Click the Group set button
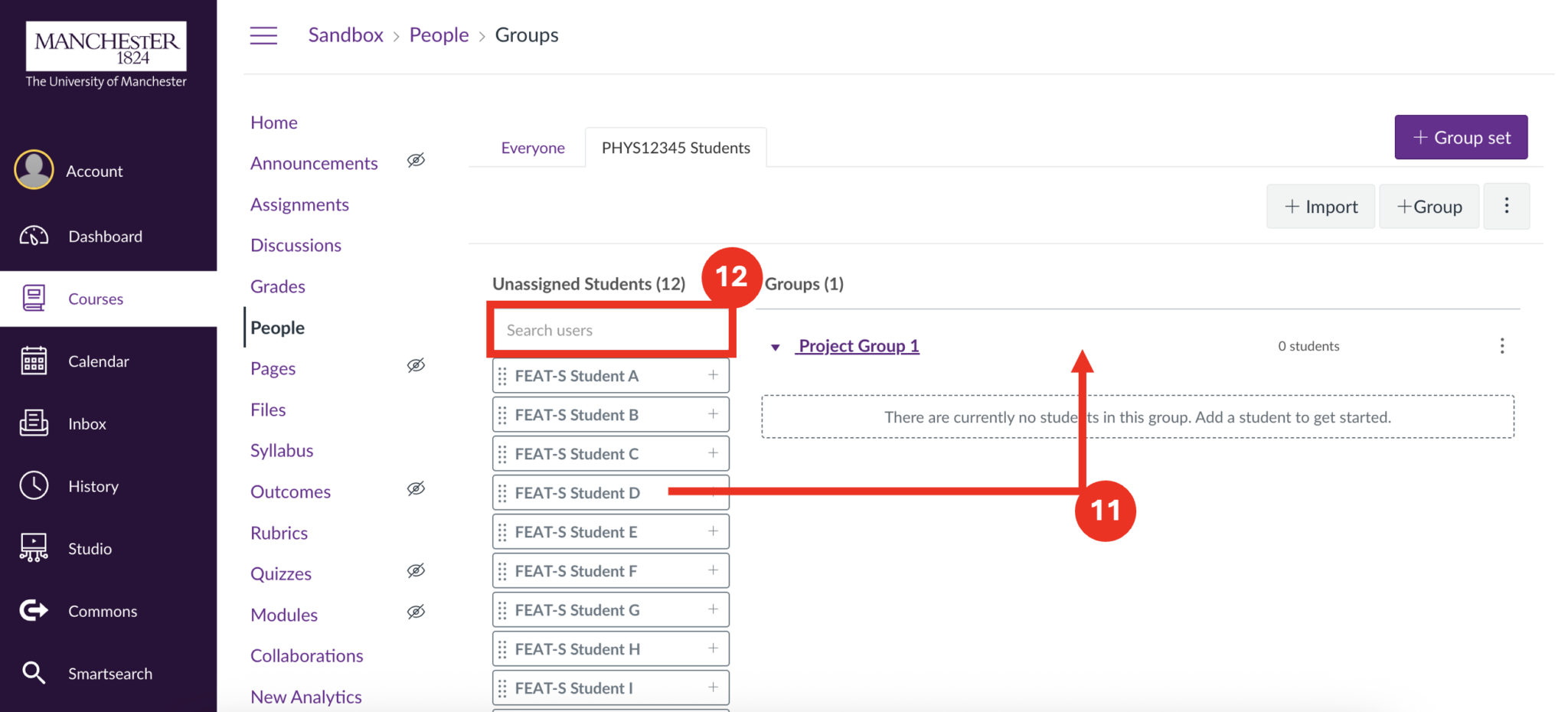 point(1460,137)
